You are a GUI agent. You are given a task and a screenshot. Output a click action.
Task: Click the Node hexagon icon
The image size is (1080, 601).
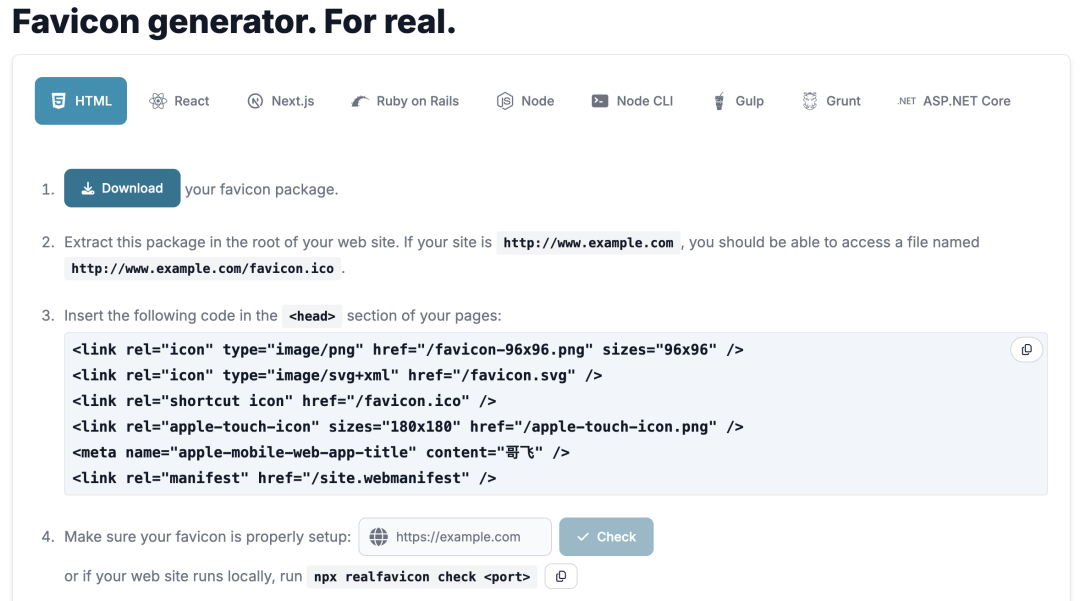click(505, 101)
